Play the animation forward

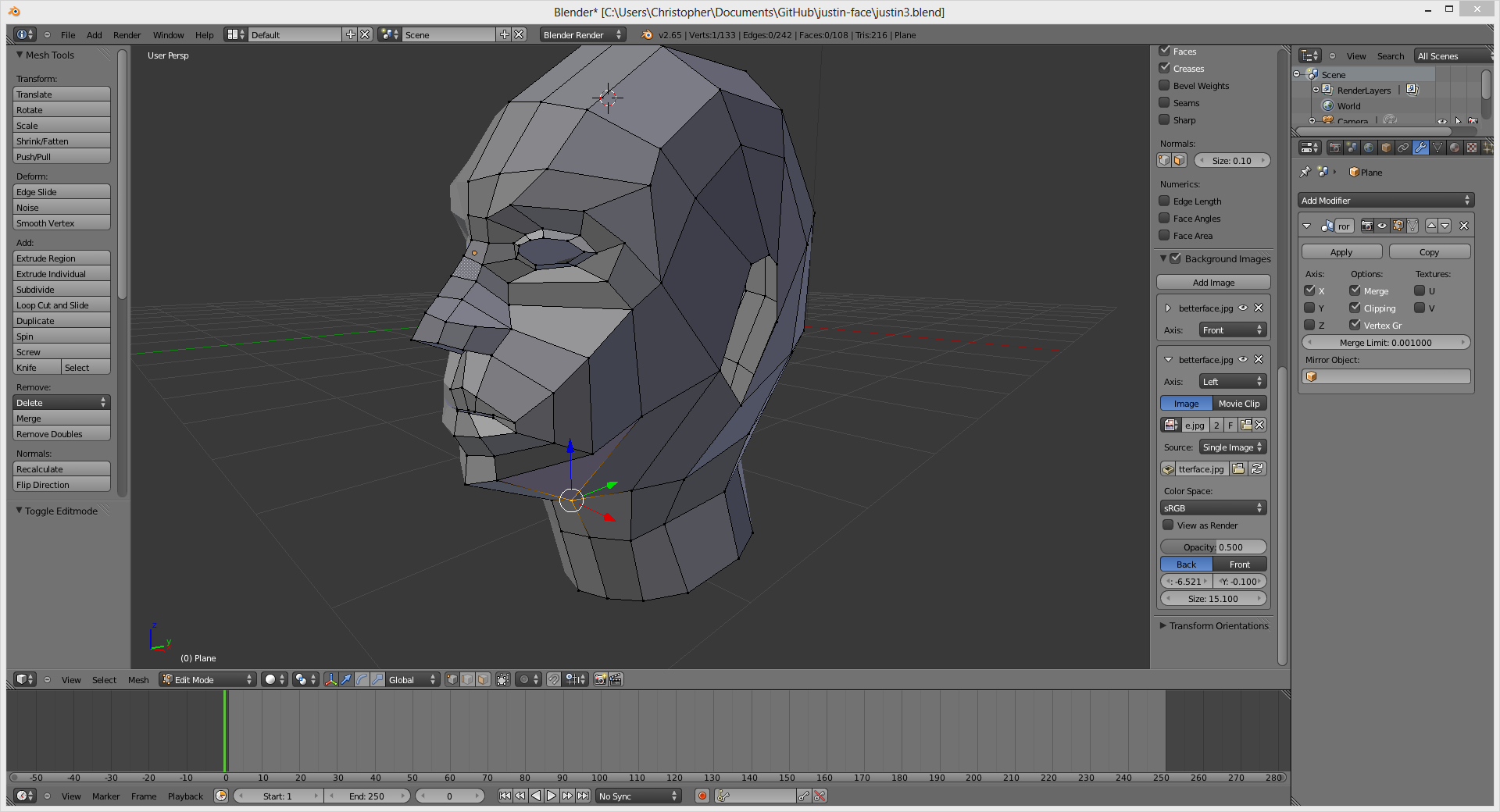point(552,796)
